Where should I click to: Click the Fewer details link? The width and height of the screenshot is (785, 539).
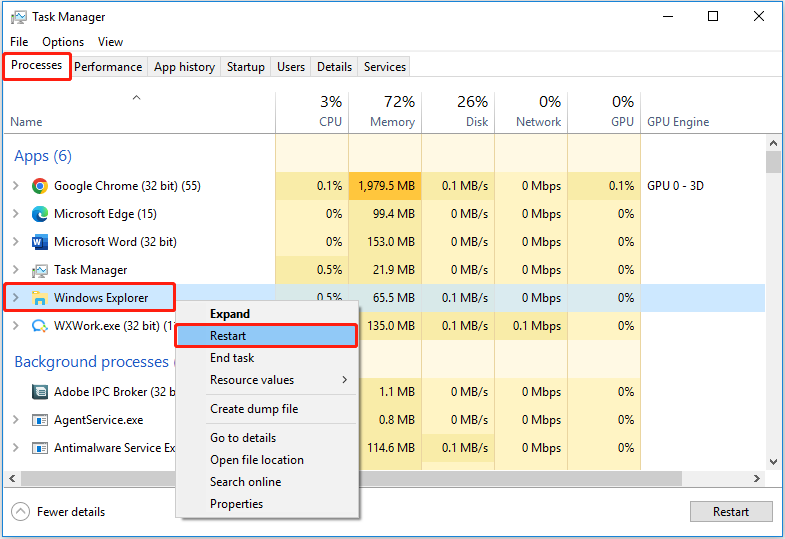click(71, 511)
